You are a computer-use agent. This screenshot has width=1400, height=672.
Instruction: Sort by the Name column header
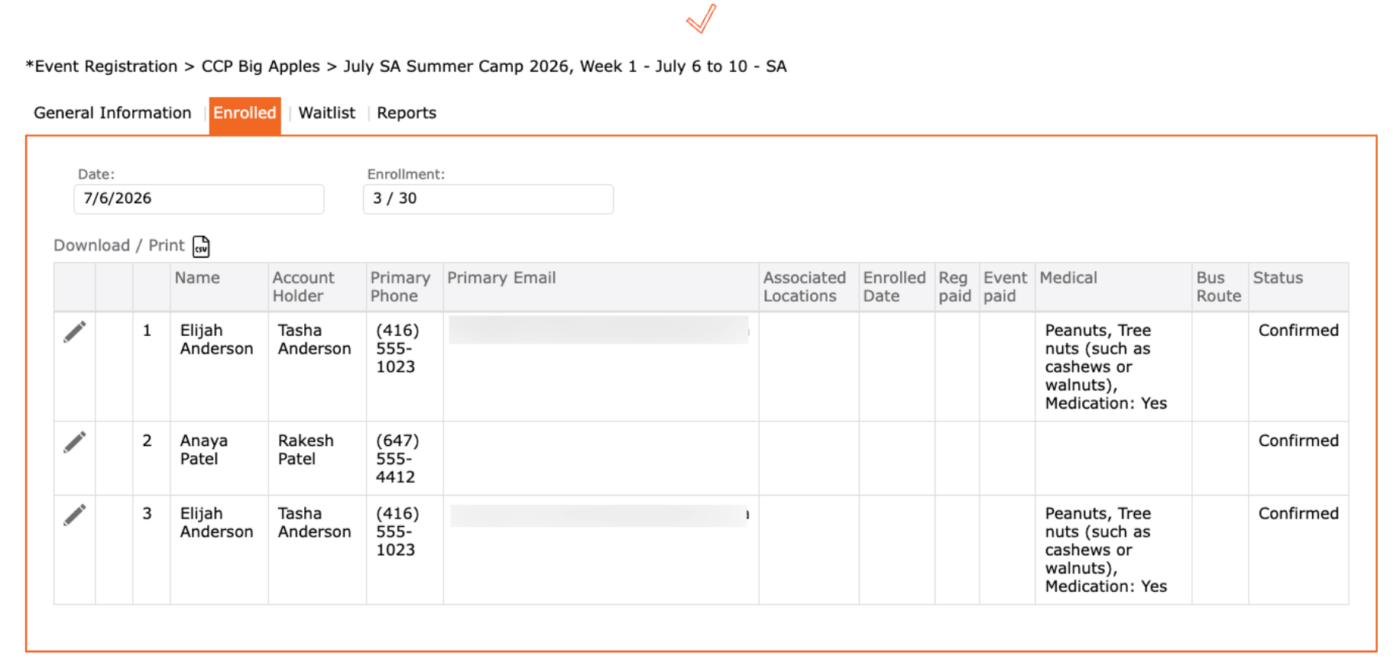197,278
